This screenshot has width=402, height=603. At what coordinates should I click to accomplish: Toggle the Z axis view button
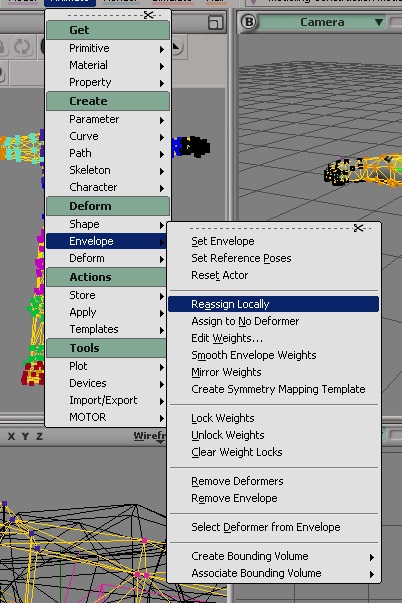pyautogui.click(x=39, y=436)
